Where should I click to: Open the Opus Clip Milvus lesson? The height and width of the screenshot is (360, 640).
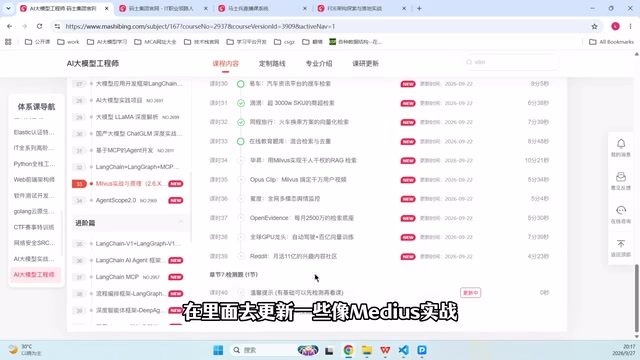point(298,180)
